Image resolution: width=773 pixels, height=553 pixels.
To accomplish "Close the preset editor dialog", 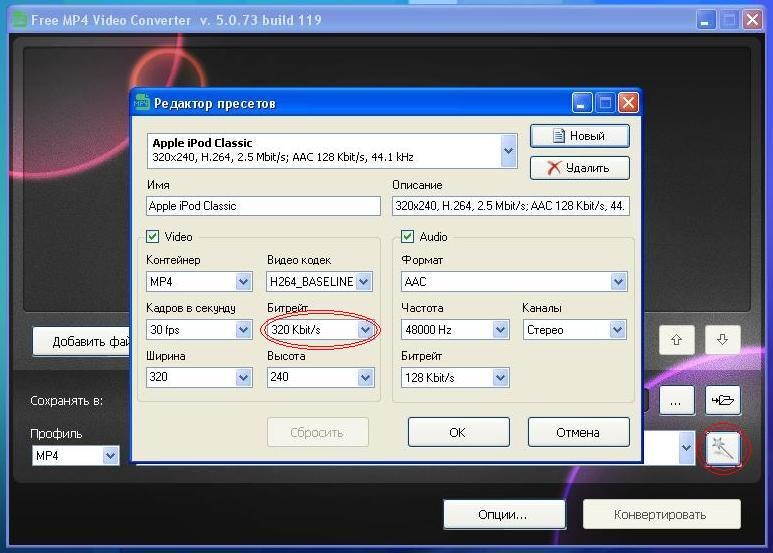I will pos(628,103).
